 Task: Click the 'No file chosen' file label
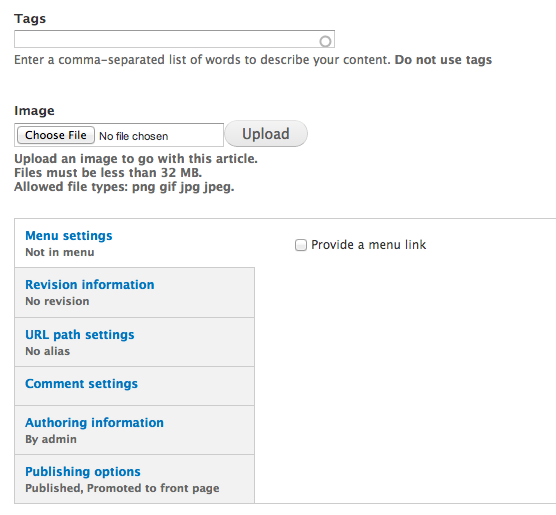pyautogui.click(x=134, y=136)
